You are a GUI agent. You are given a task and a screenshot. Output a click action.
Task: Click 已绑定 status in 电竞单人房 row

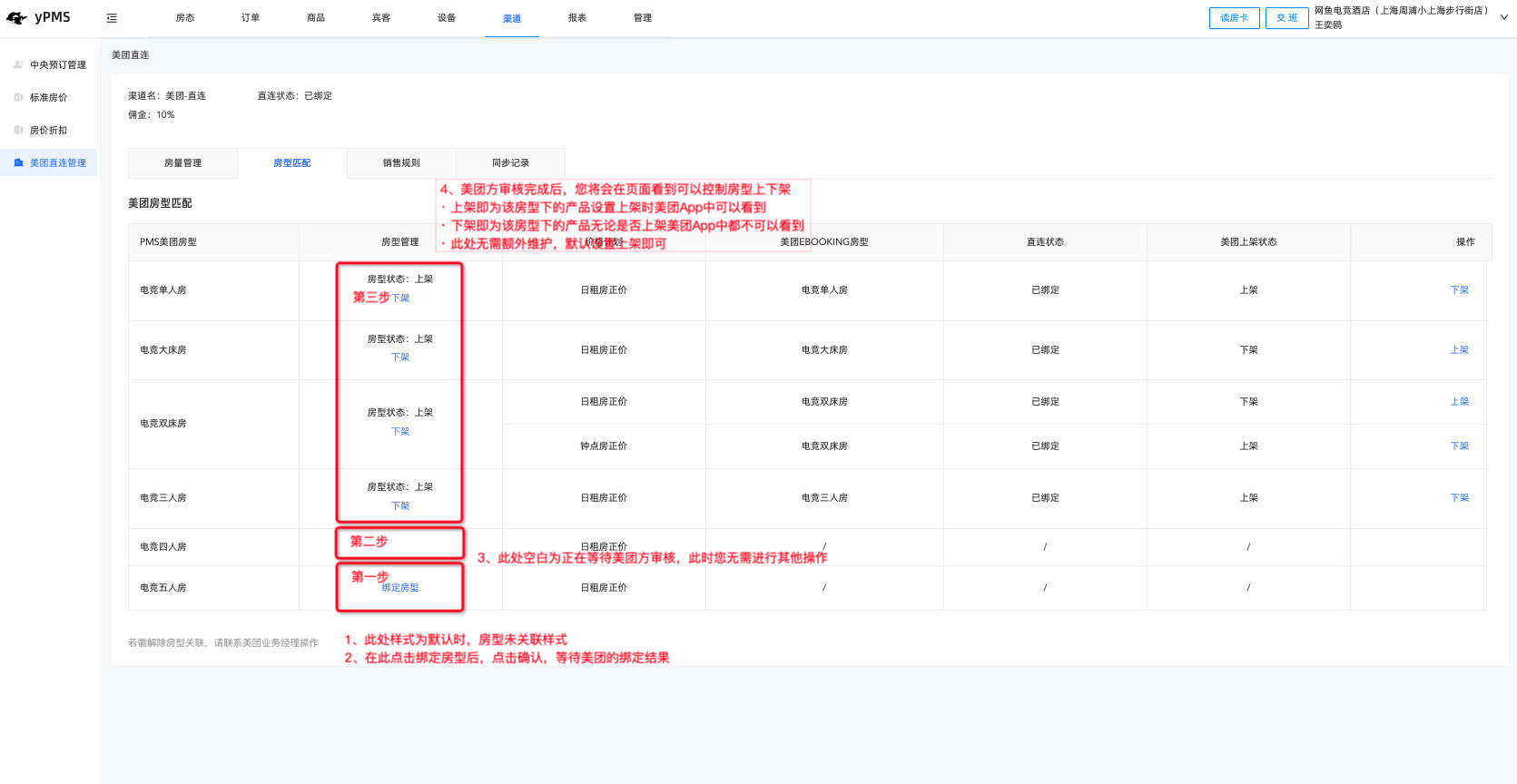click(x=1045, y=290)
